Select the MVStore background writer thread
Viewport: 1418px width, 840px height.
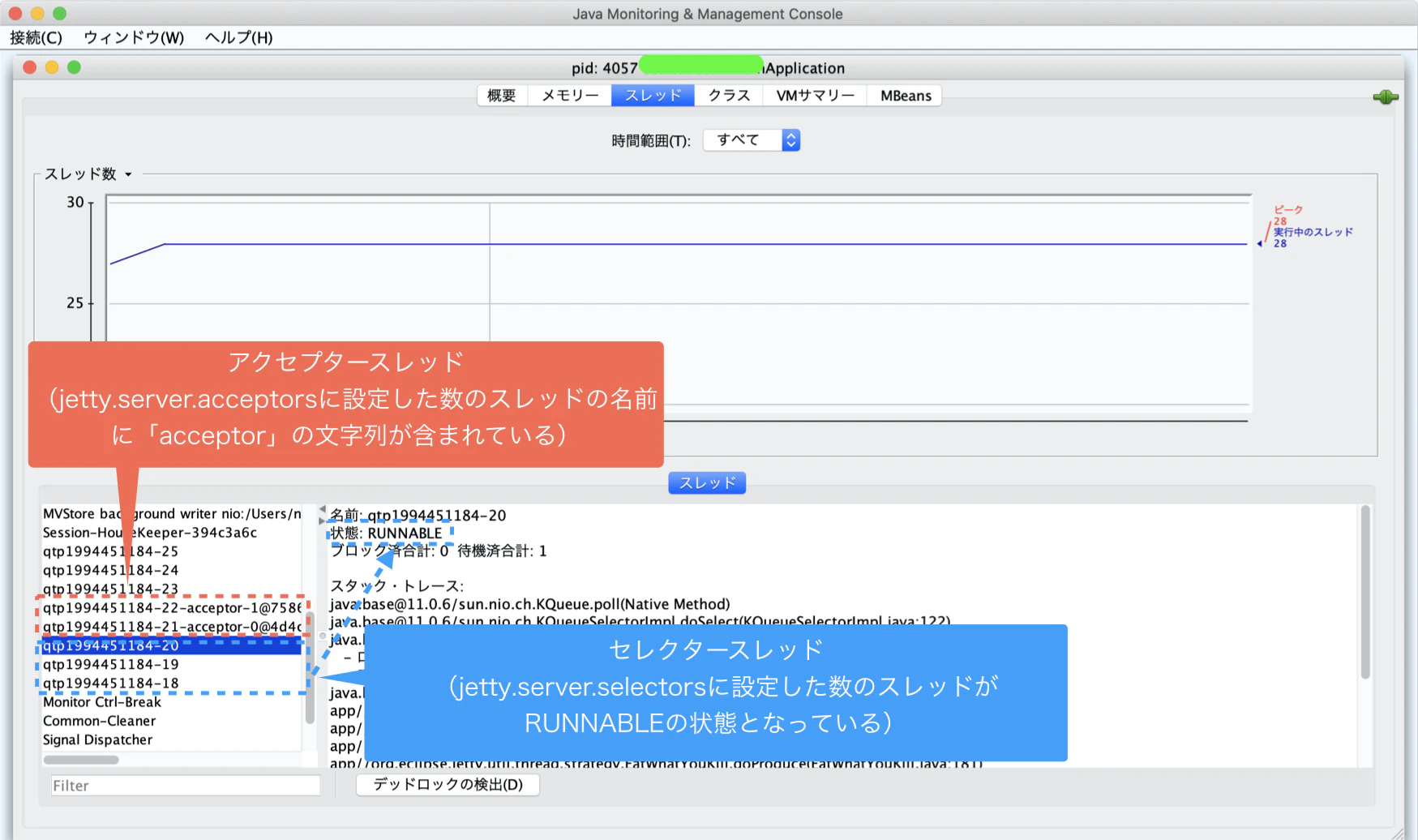(172, 514)
